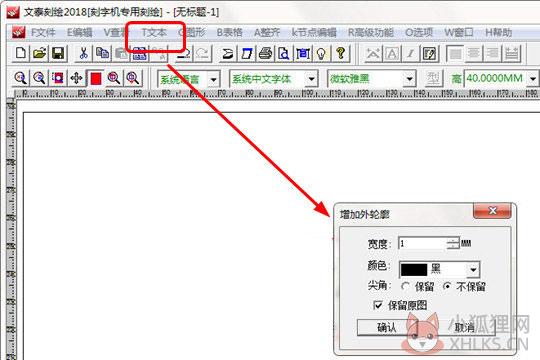Viewport: 540px width, 360px height.
Task: Select the 不保留 radio button
Action: tap(447, 286)
